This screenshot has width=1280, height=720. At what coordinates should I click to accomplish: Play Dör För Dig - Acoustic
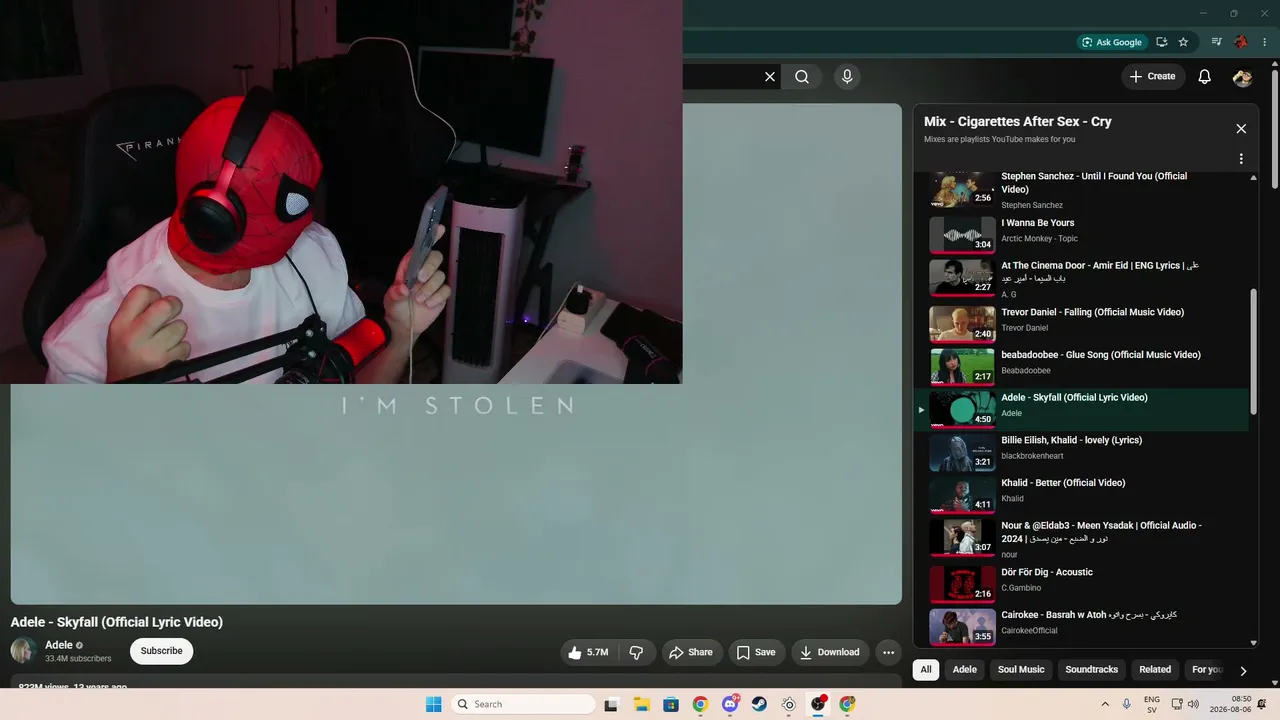1083,582
